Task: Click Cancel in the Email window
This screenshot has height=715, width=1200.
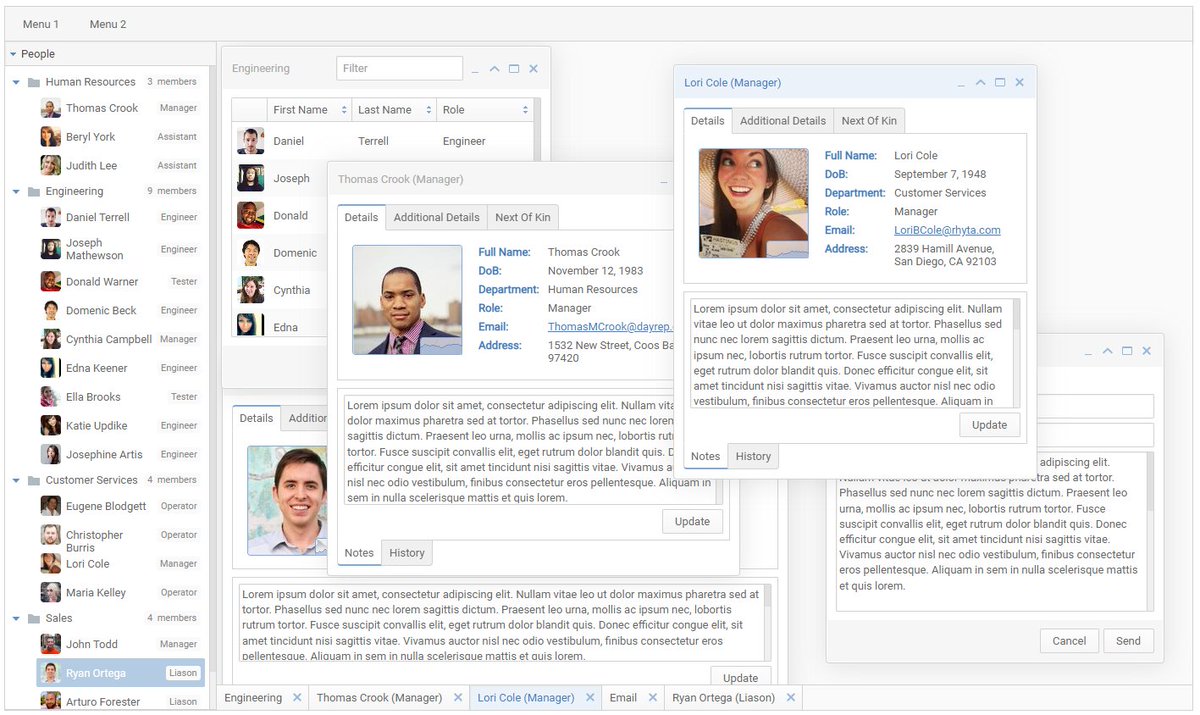Action: coord(1069,641)
